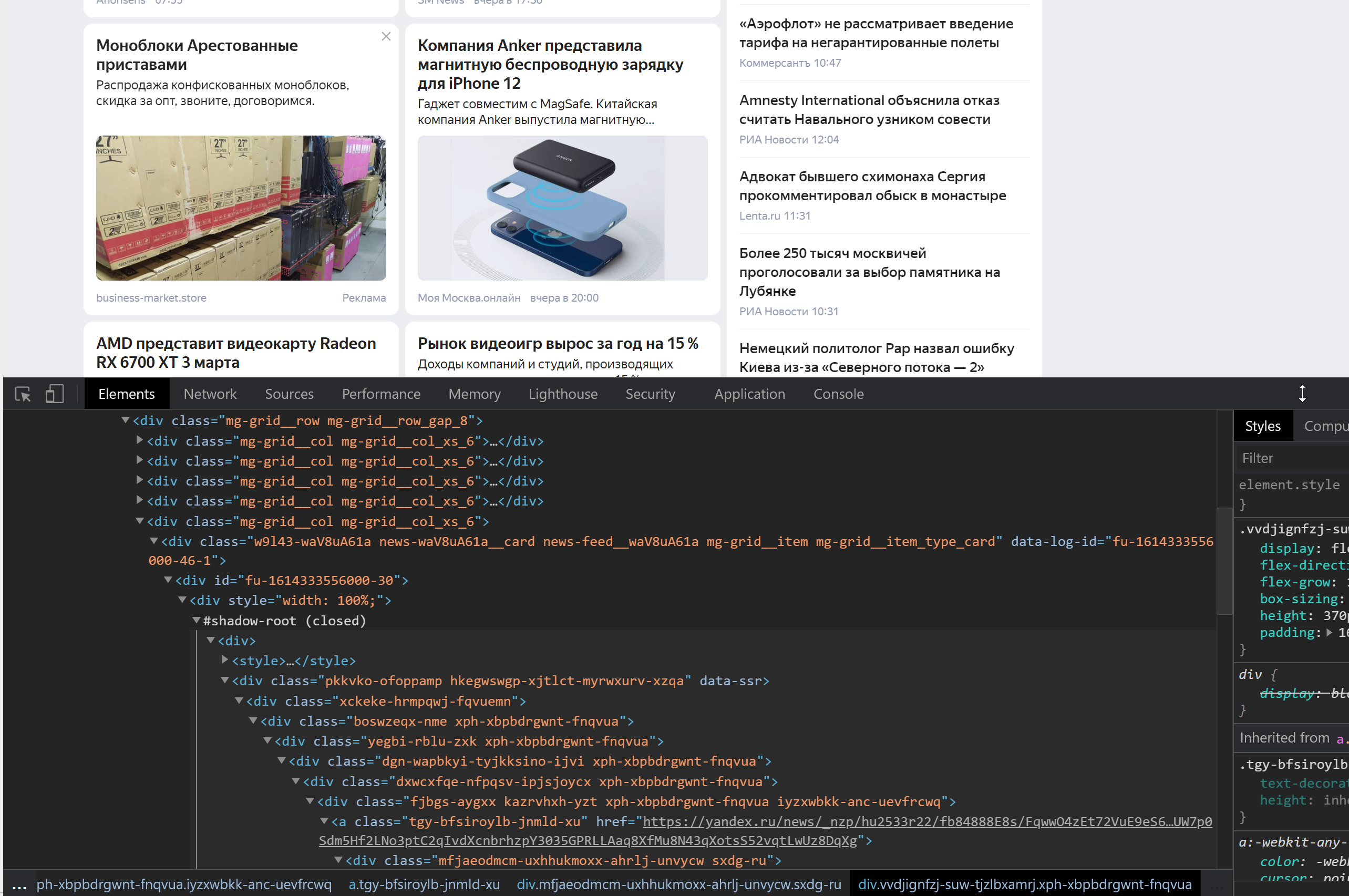The width and height of the screenshot is (1349, 896).
Task: Open the Console panel
Action: (x=838, y=394)
